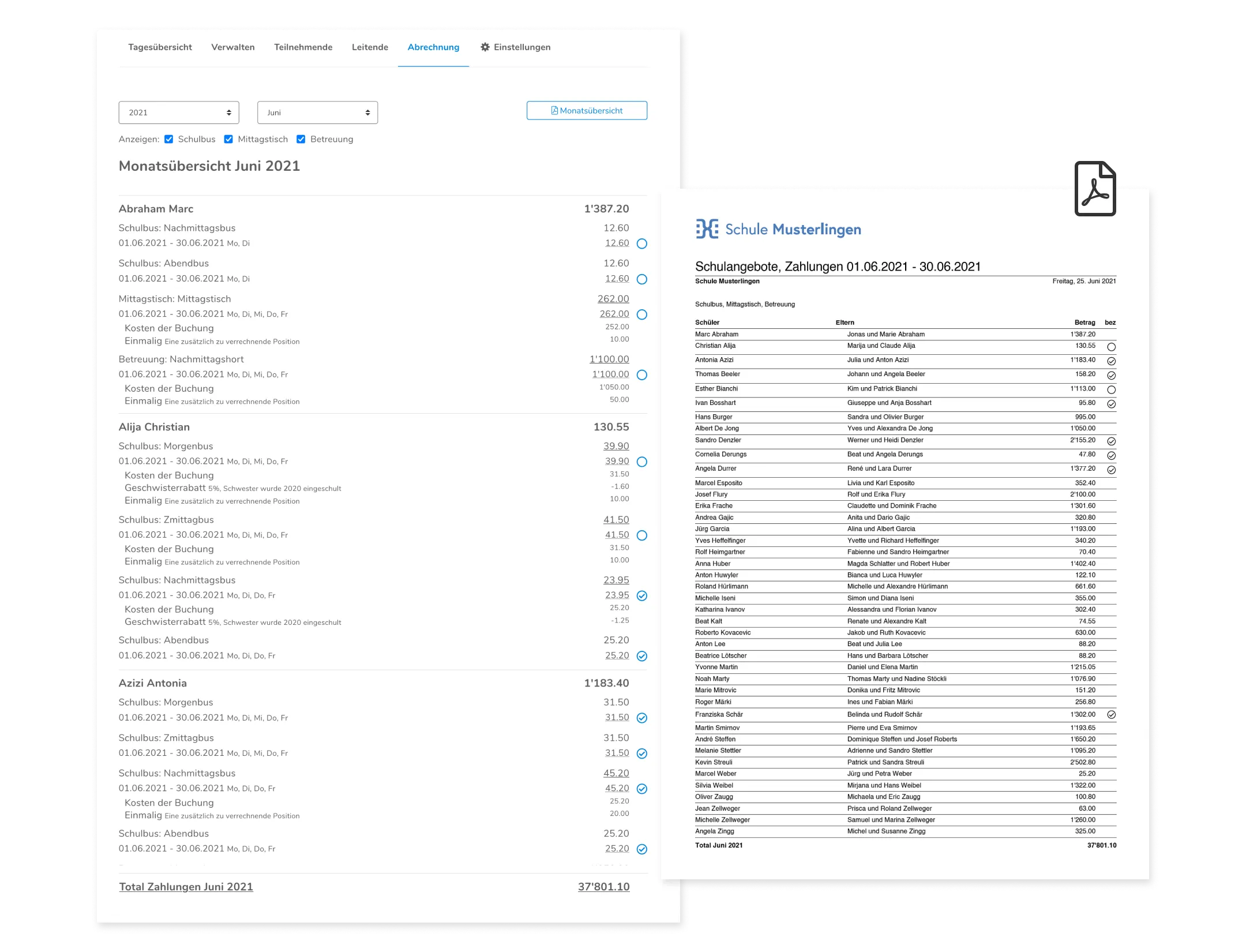This screenshot has width=1246, height=952.
Task: Open Einstellungen with gear icon
Action: [516, 47]
